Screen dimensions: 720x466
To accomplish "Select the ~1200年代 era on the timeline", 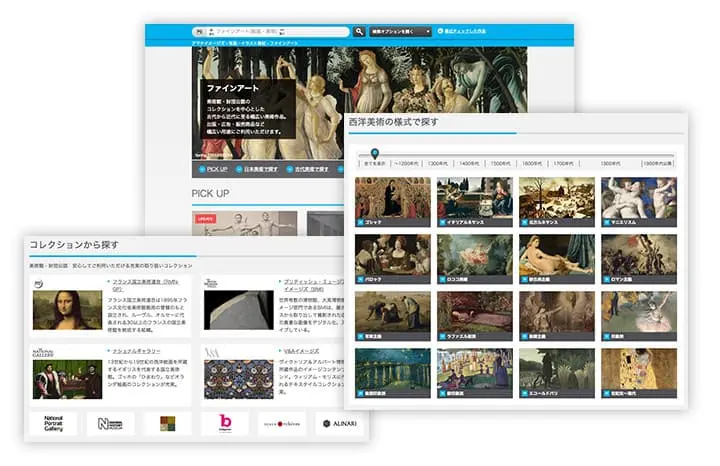I will 406,163.
